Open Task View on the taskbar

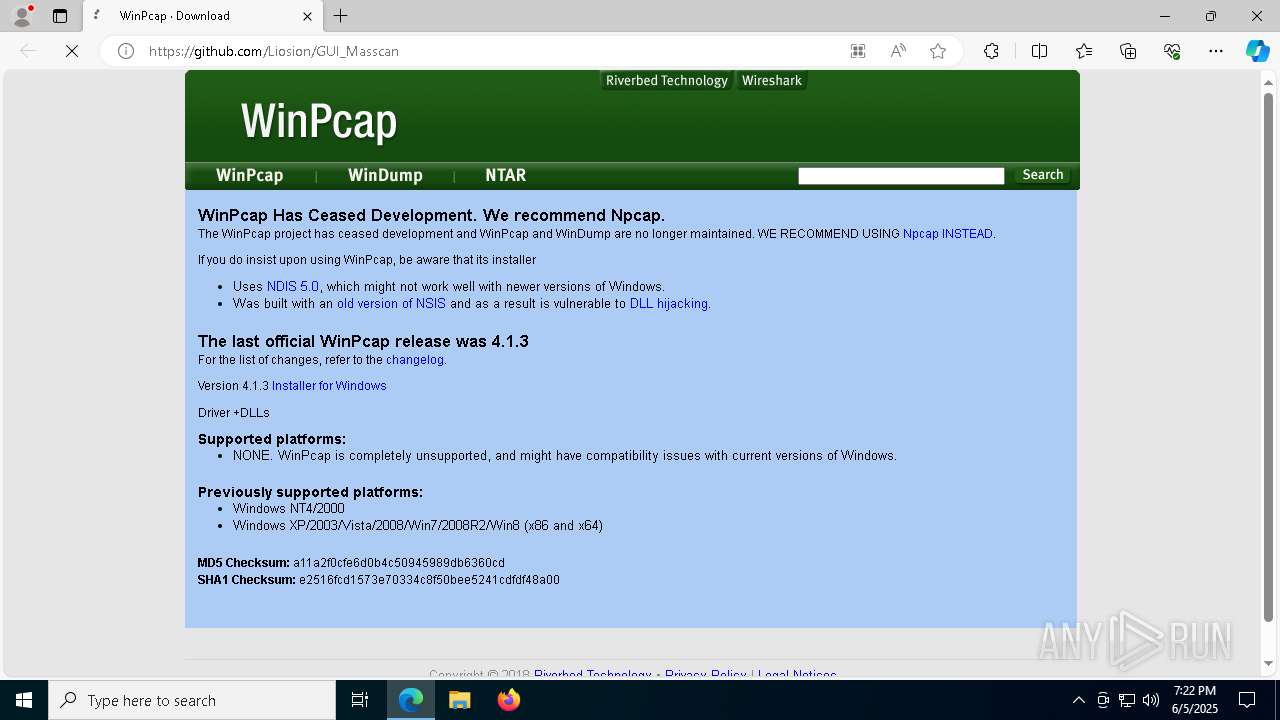[360, 700]
